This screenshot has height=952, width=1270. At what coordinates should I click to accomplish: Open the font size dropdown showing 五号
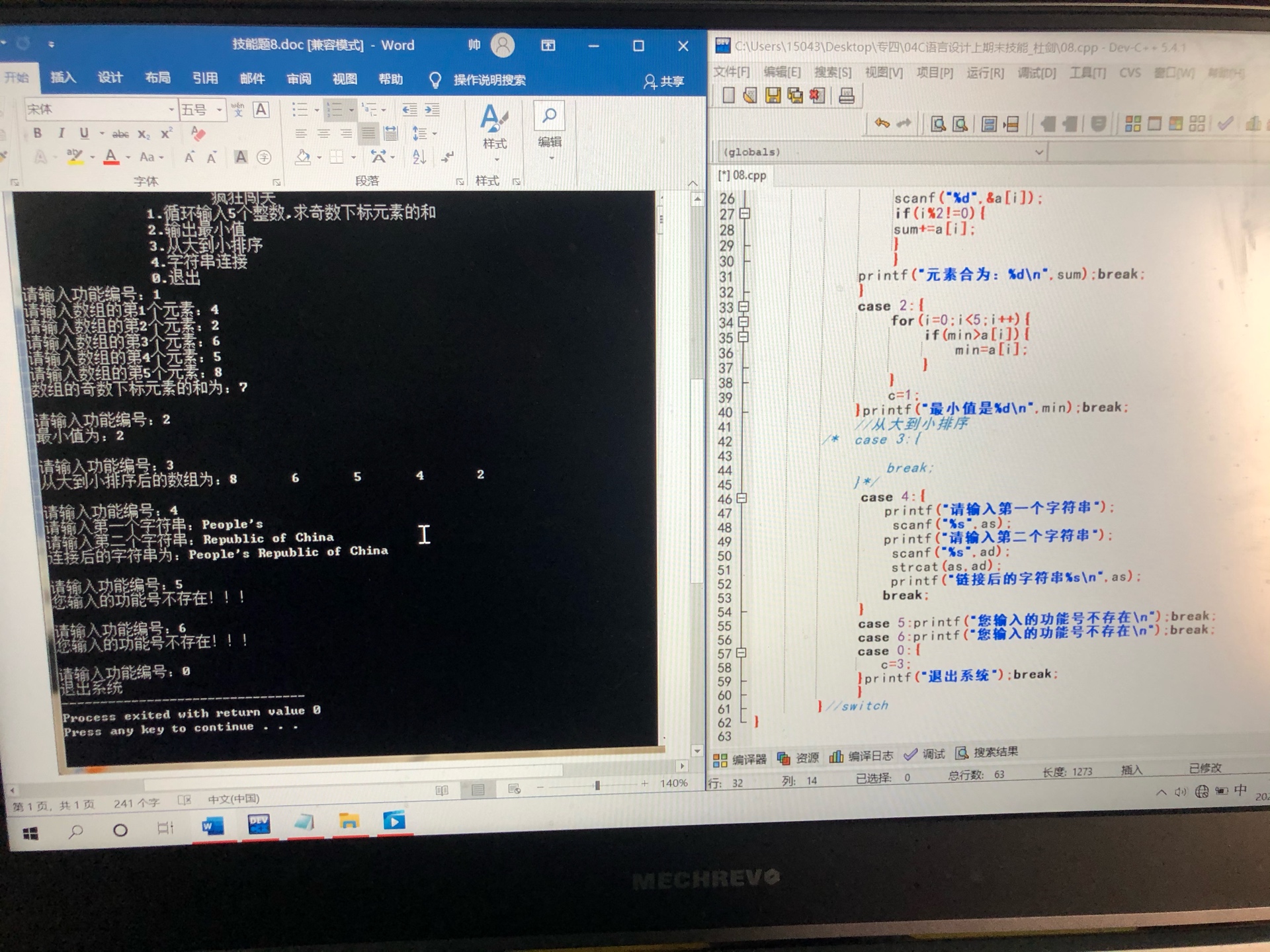pyautogui.click(x=219, y=109)
